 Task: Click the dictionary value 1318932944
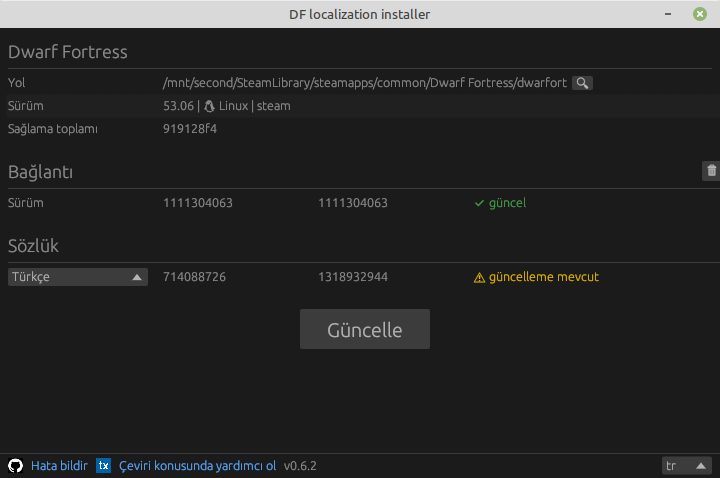[x=353, y=277]
